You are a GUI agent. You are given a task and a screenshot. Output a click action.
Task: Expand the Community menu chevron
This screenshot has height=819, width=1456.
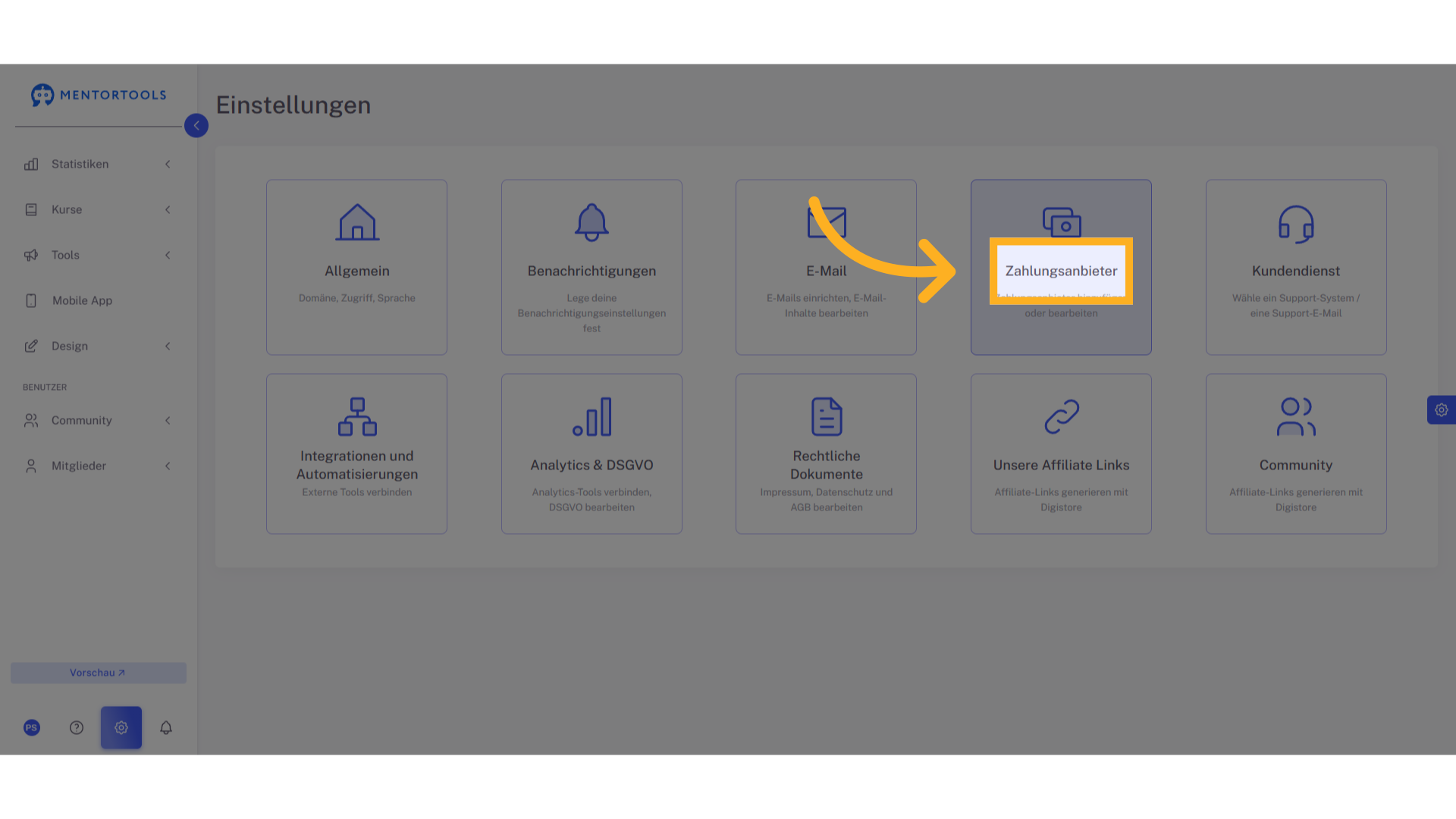click(168, 421)
